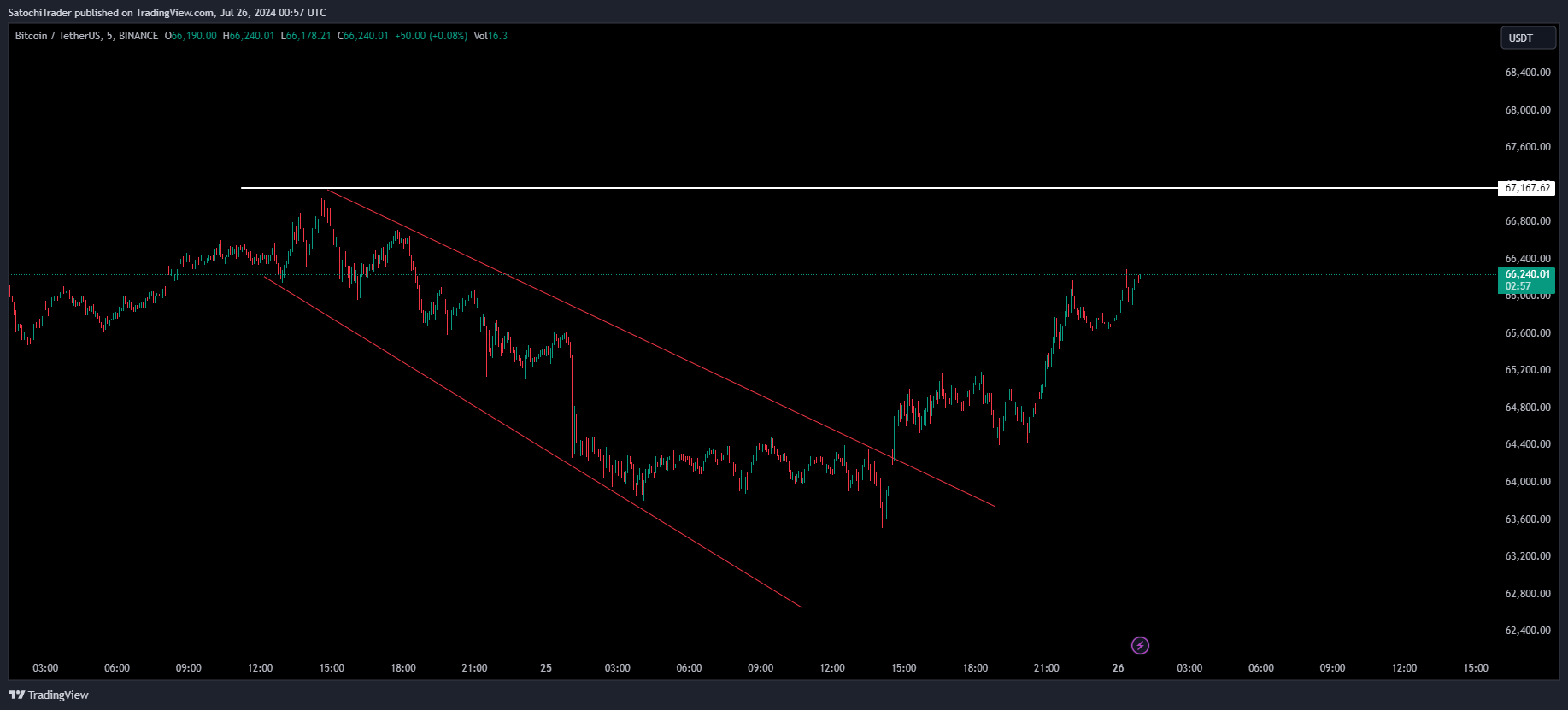Click the open value O66,190.00
The width and height of the screenshot is (1568, 710).
191,36
